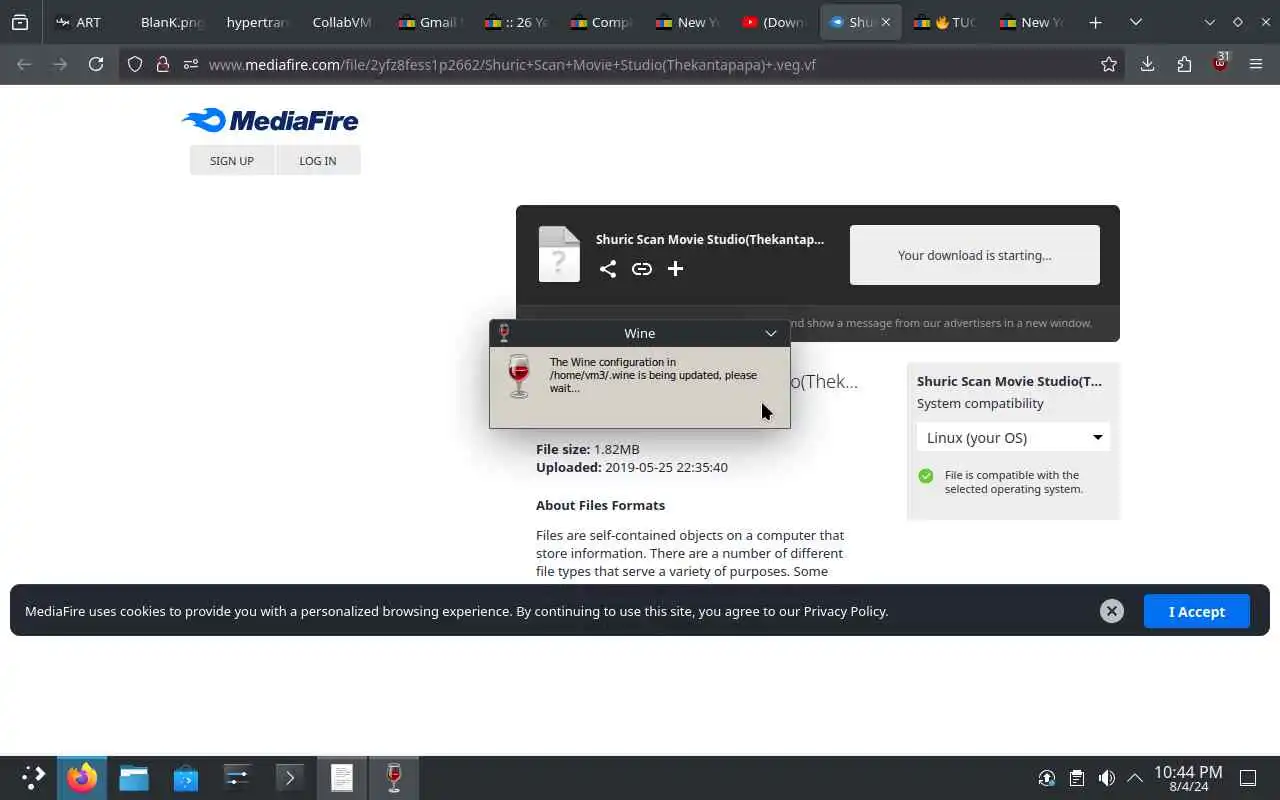Click the Wine dialog titlebar icon
This screenshot has height=800, width=1280.
pos(504,333)
